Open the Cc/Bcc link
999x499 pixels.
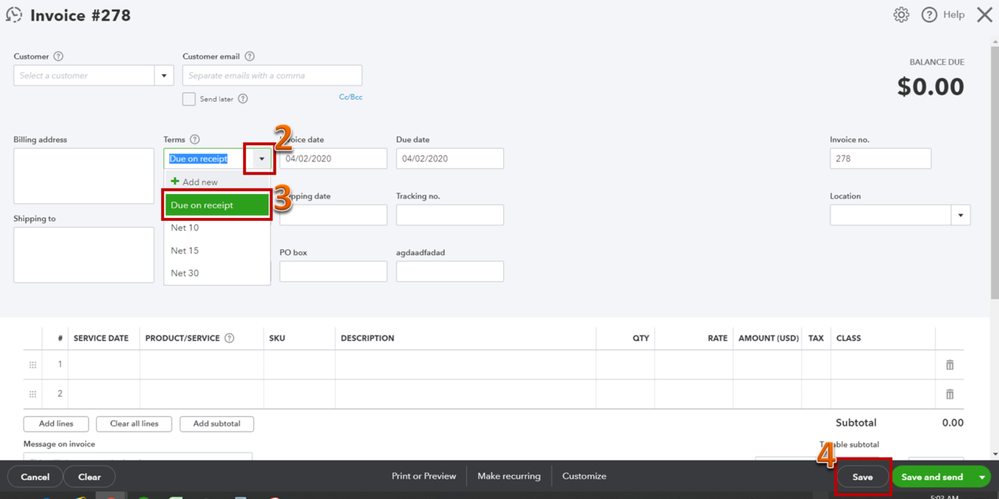pos(350,98)
